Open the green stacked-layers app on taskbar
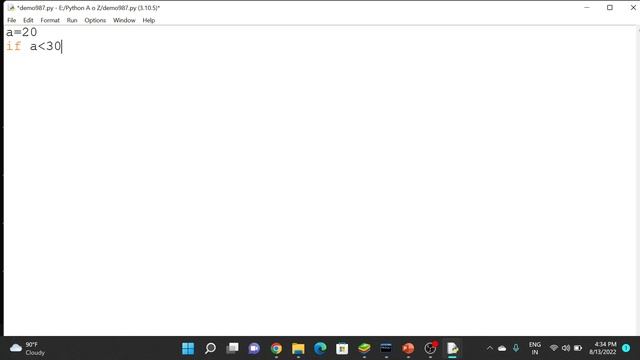Screen dimensions: 640x360 [x=364, y=348]
